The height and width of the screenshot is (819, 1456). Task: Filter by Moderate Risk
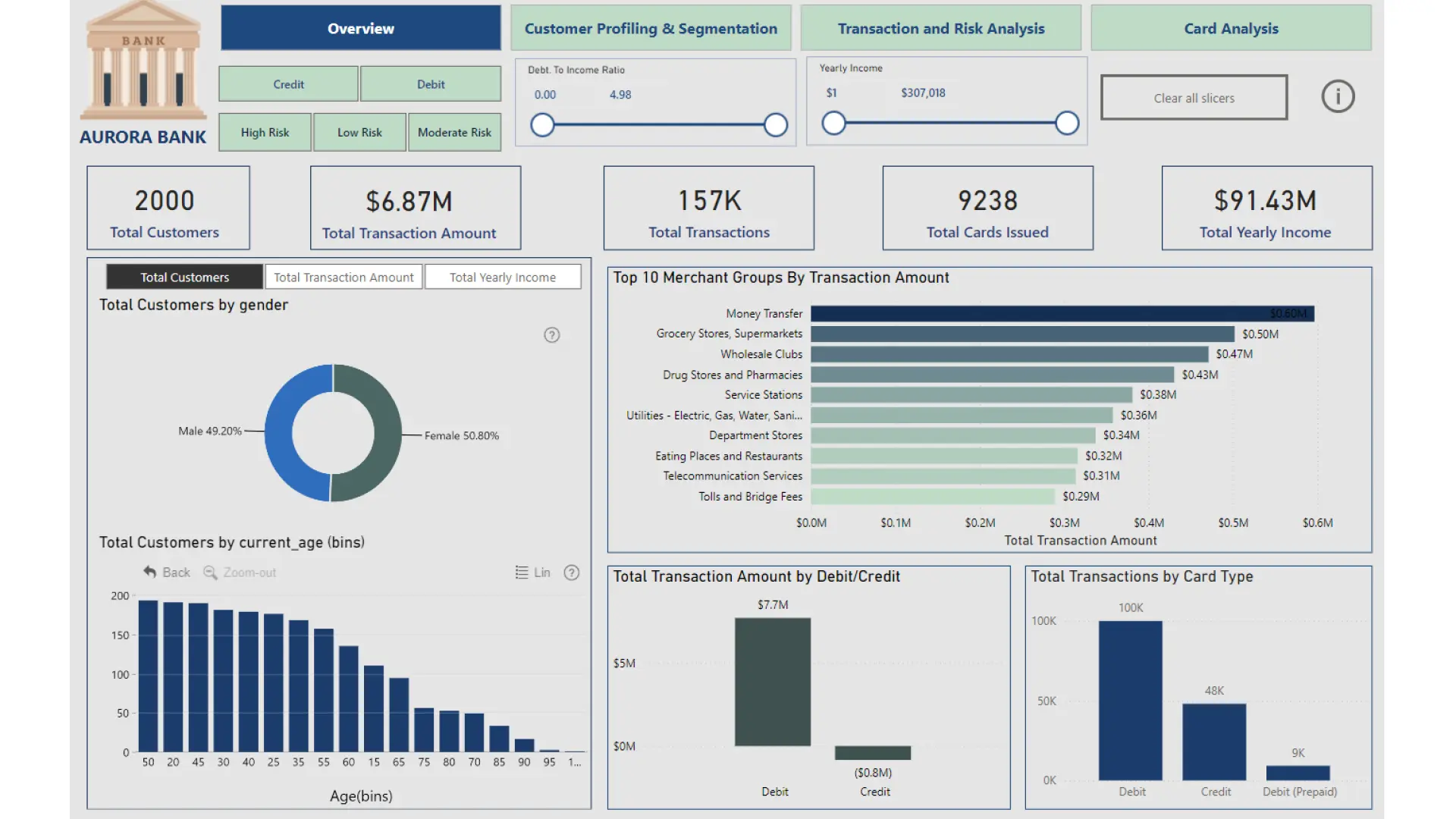tap(454, 132)
